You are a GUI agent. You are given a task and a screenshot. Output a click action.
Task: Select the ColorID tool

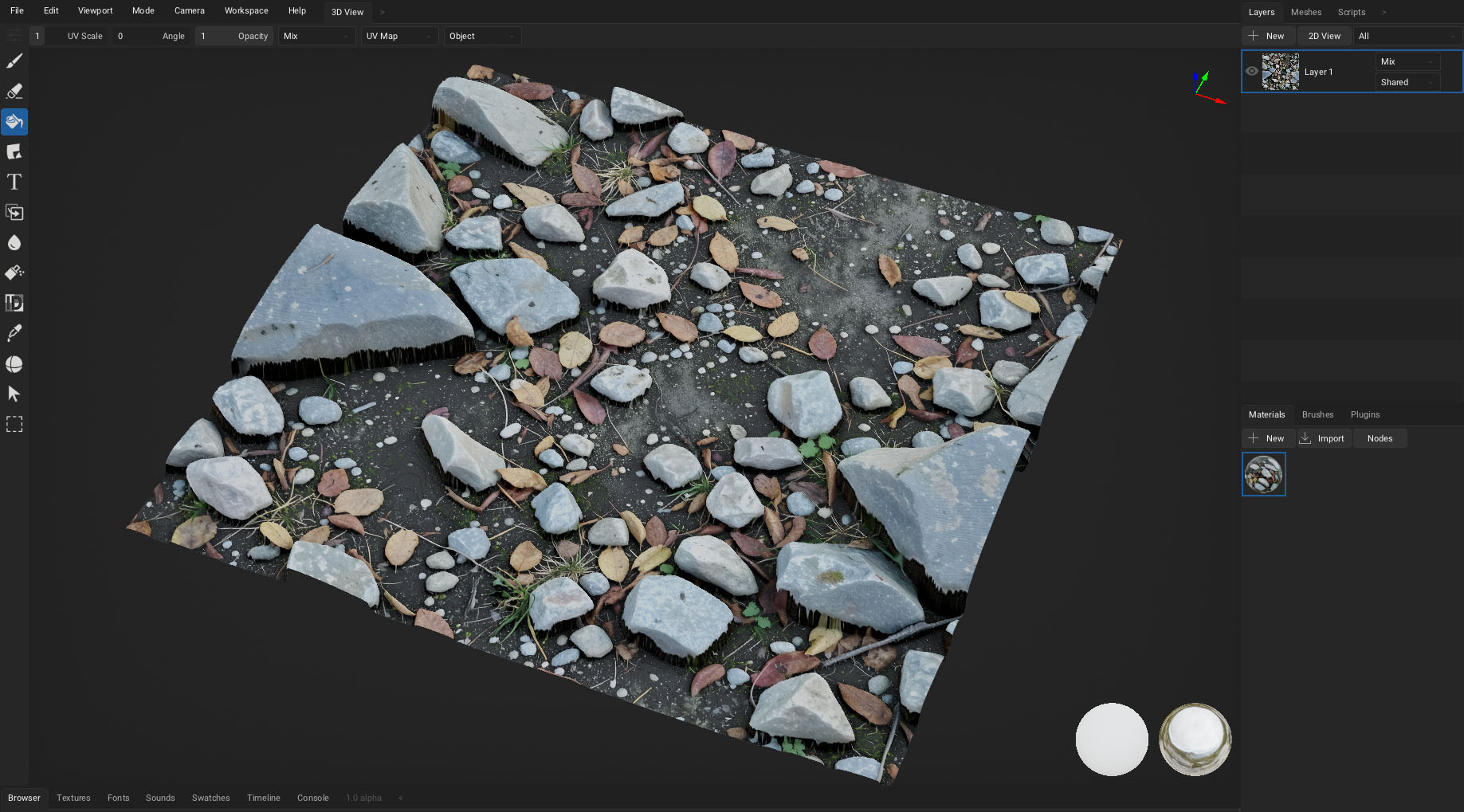coord(14,304)
